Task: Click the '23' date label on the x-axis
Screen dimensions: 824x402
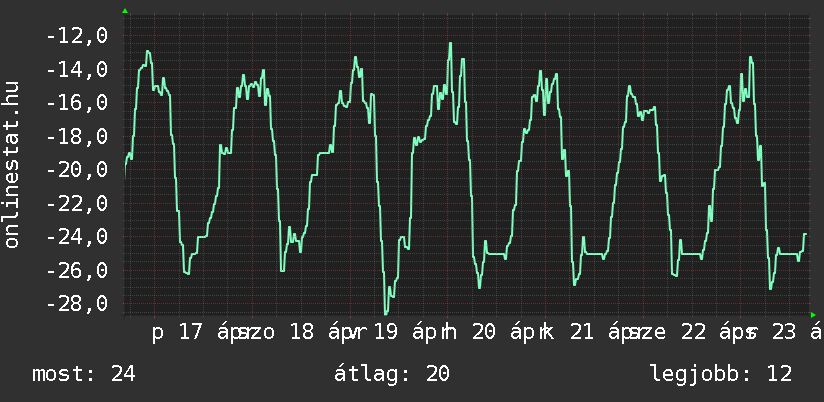Action: point(784,333)
